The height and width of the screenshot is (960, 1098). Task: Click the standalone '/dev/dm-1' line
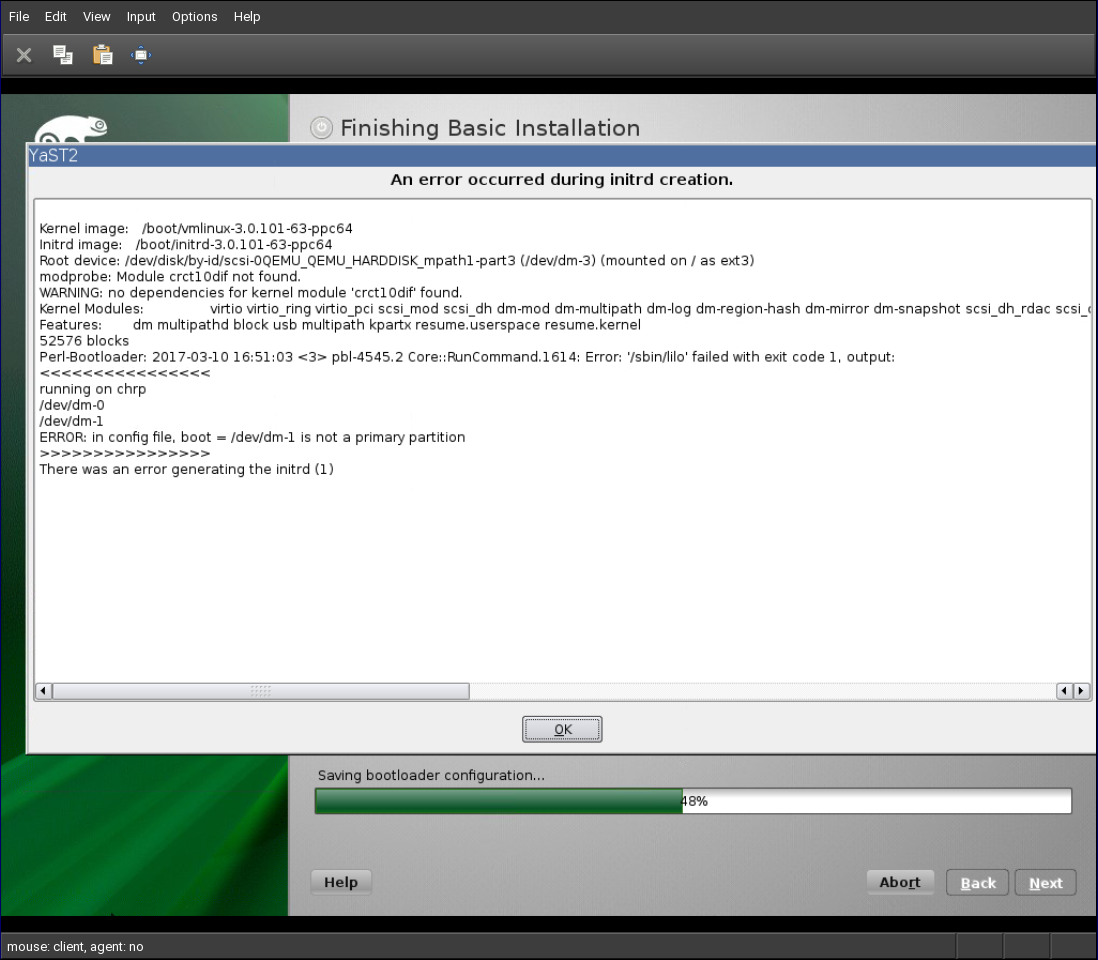[71, 422]
